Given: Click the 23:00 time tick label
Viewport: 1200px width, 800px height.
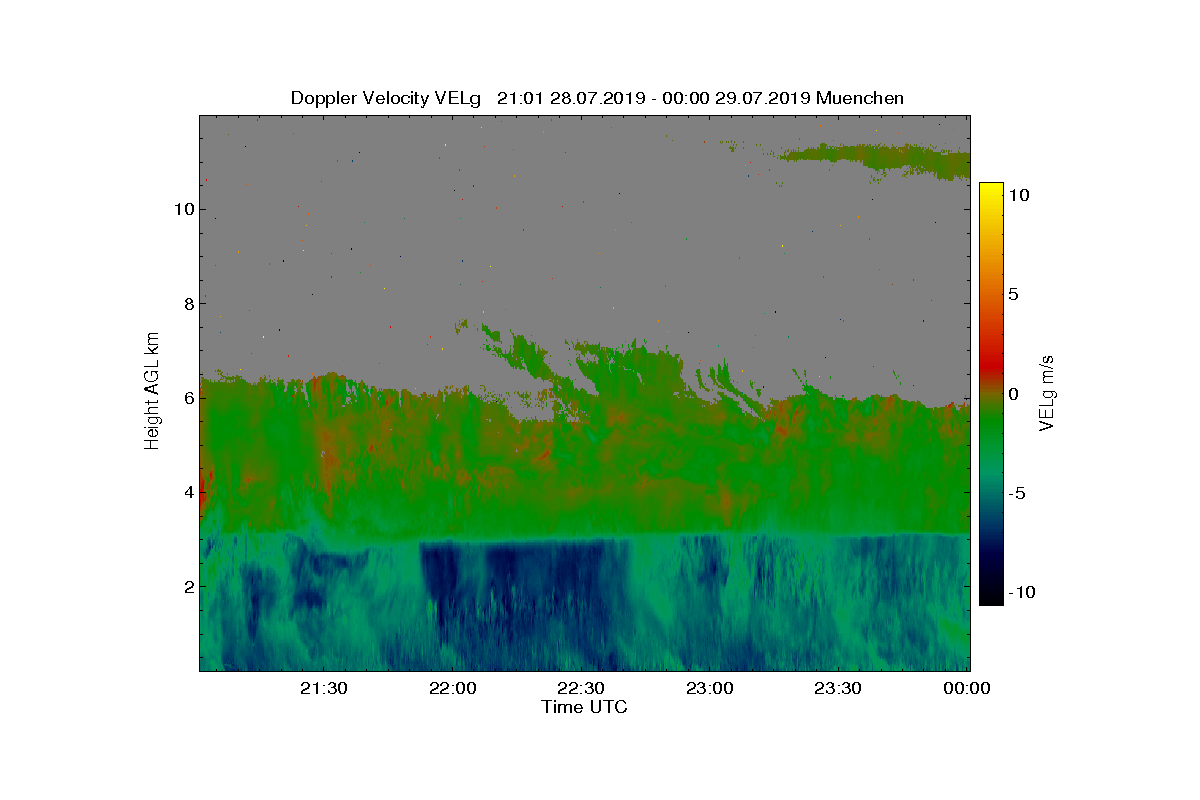Looking at the screenshot, I should click(710, 688).
